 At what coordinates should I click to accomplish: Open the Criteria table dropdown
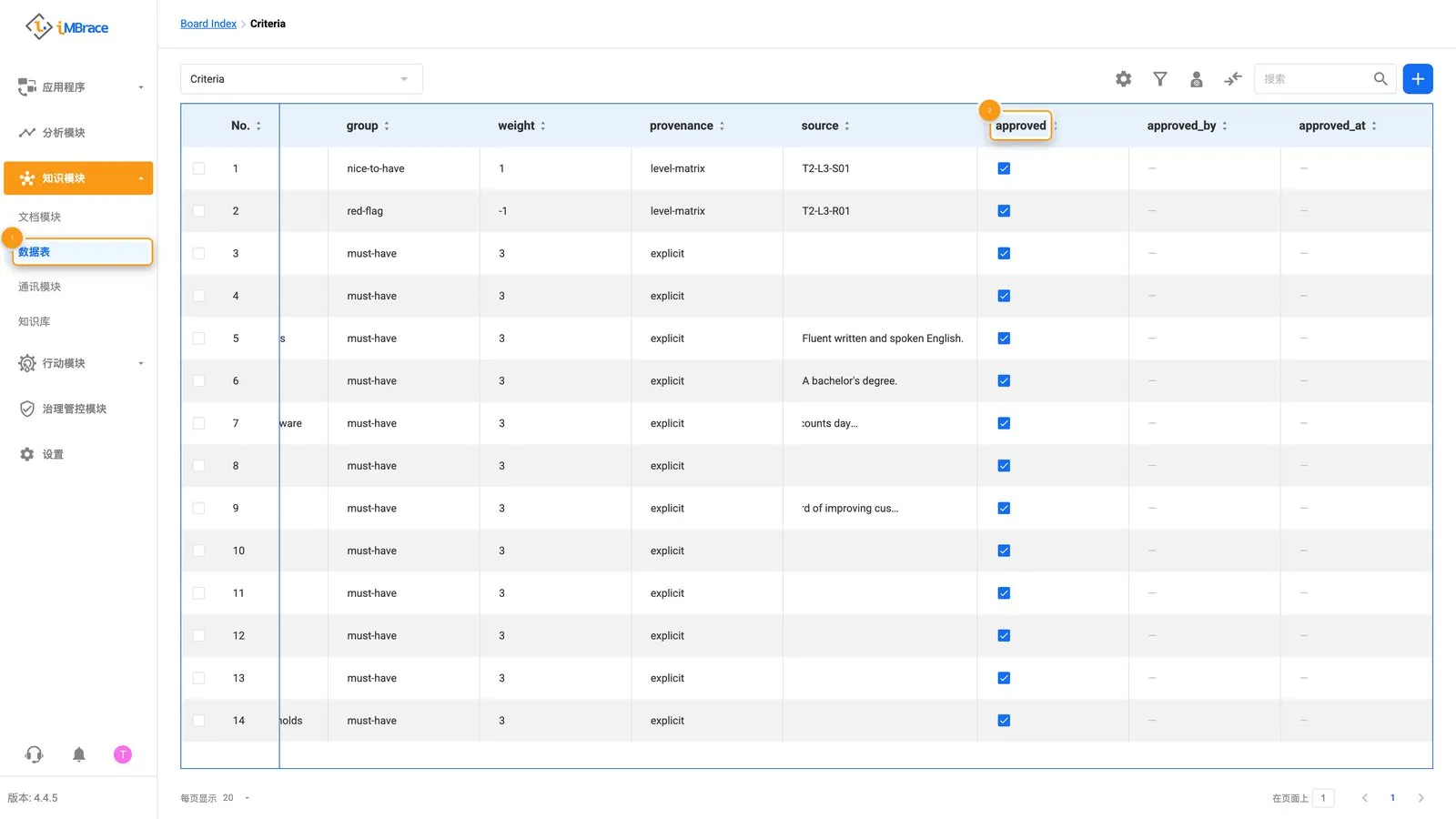pos(301,79)
